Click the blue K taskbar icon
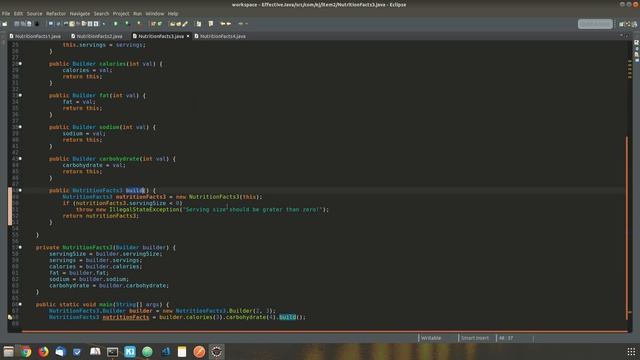Screen dimensions: 640x360 (130, 351)
